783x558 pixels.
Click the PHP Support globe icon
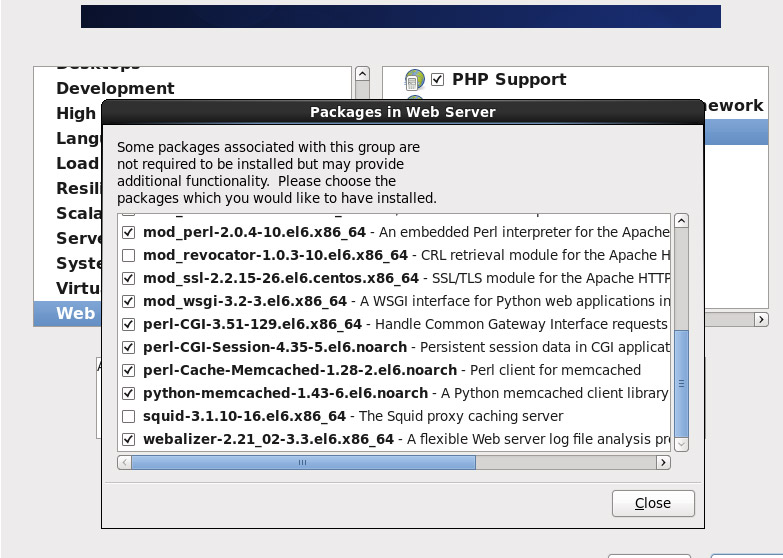(x=414, y=79)
